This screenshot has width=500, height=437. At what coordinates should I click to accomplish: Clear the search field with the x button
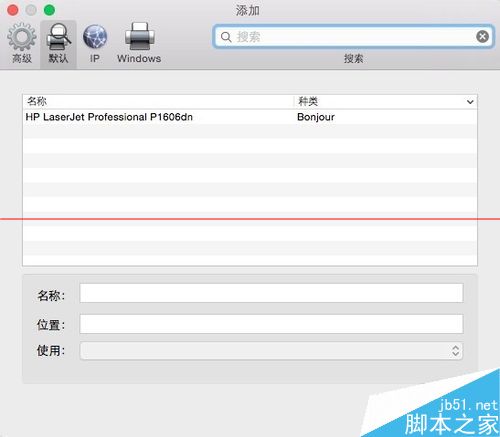point(482,36)
